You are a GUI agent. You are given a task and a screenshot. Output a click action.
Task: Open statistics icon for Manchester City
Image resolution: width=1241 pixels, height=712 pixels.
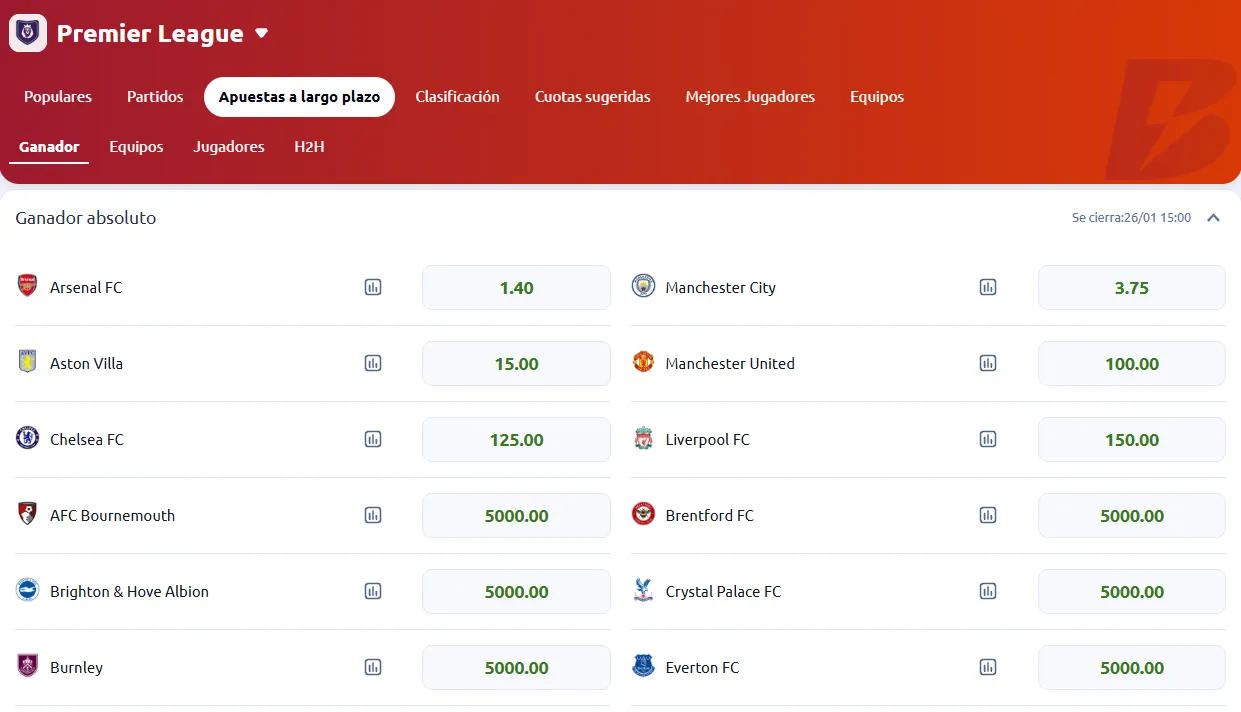click(x=988, y=288)
